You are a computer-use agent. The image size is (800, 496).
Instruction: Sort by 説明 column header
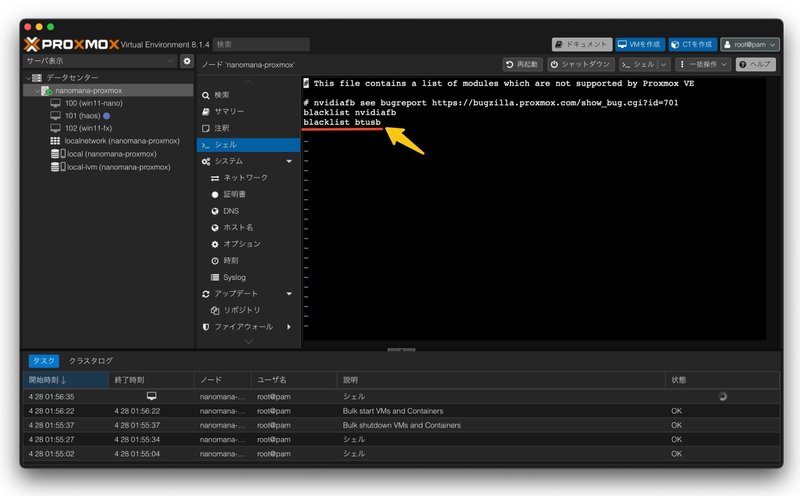(501, 380)
